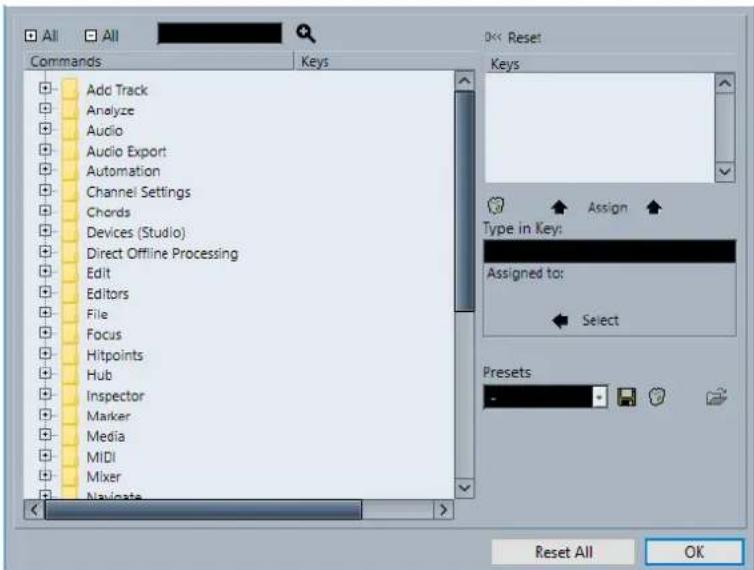Click Keys box scroll up arrow
Image resolution: width=754 pixels, height=570 pixels.
[x=725, y=83]
